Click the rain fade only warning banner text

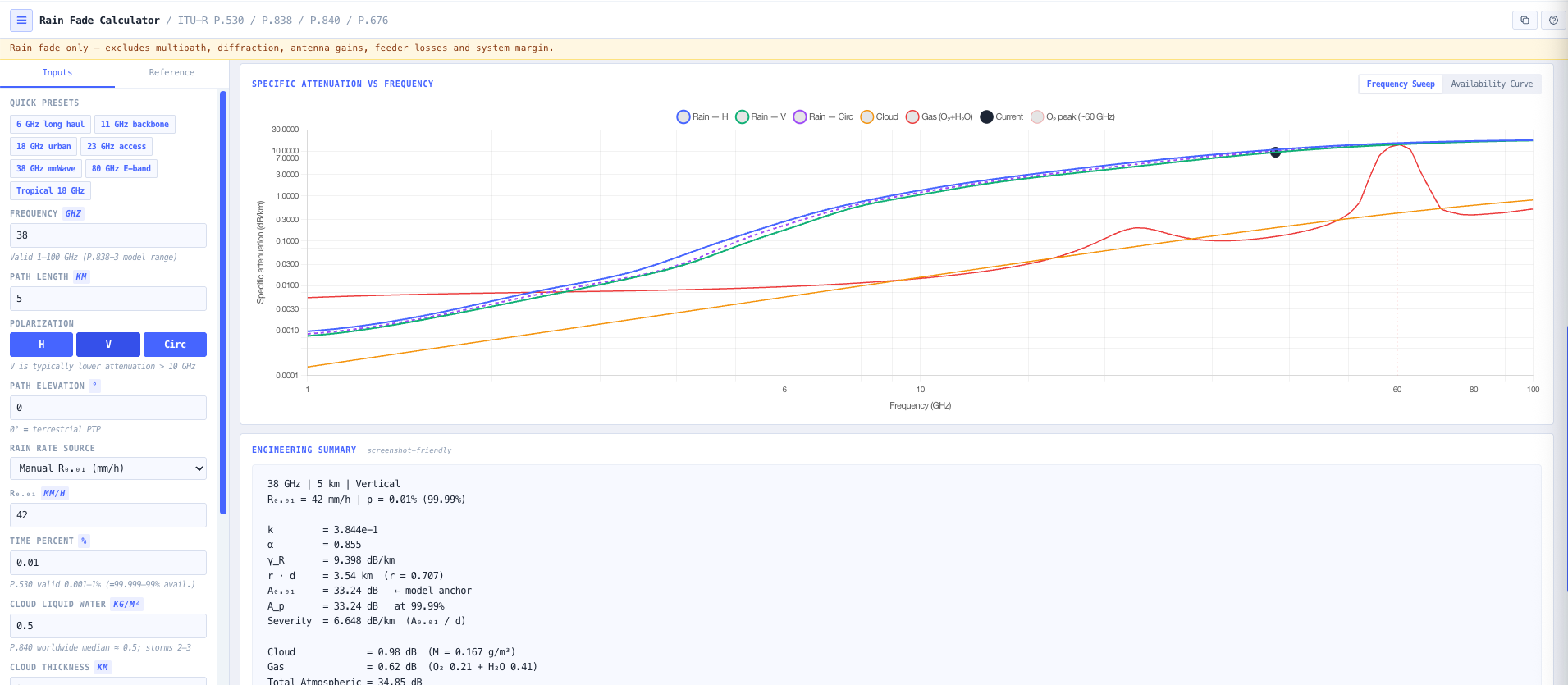point(281,48)
